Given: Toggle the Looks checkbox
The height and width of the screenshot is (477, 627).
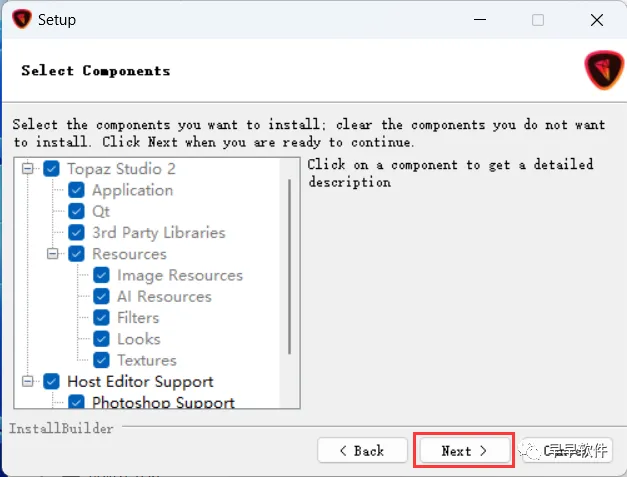Looking at the screenshot, I should [x=101, y=339].
